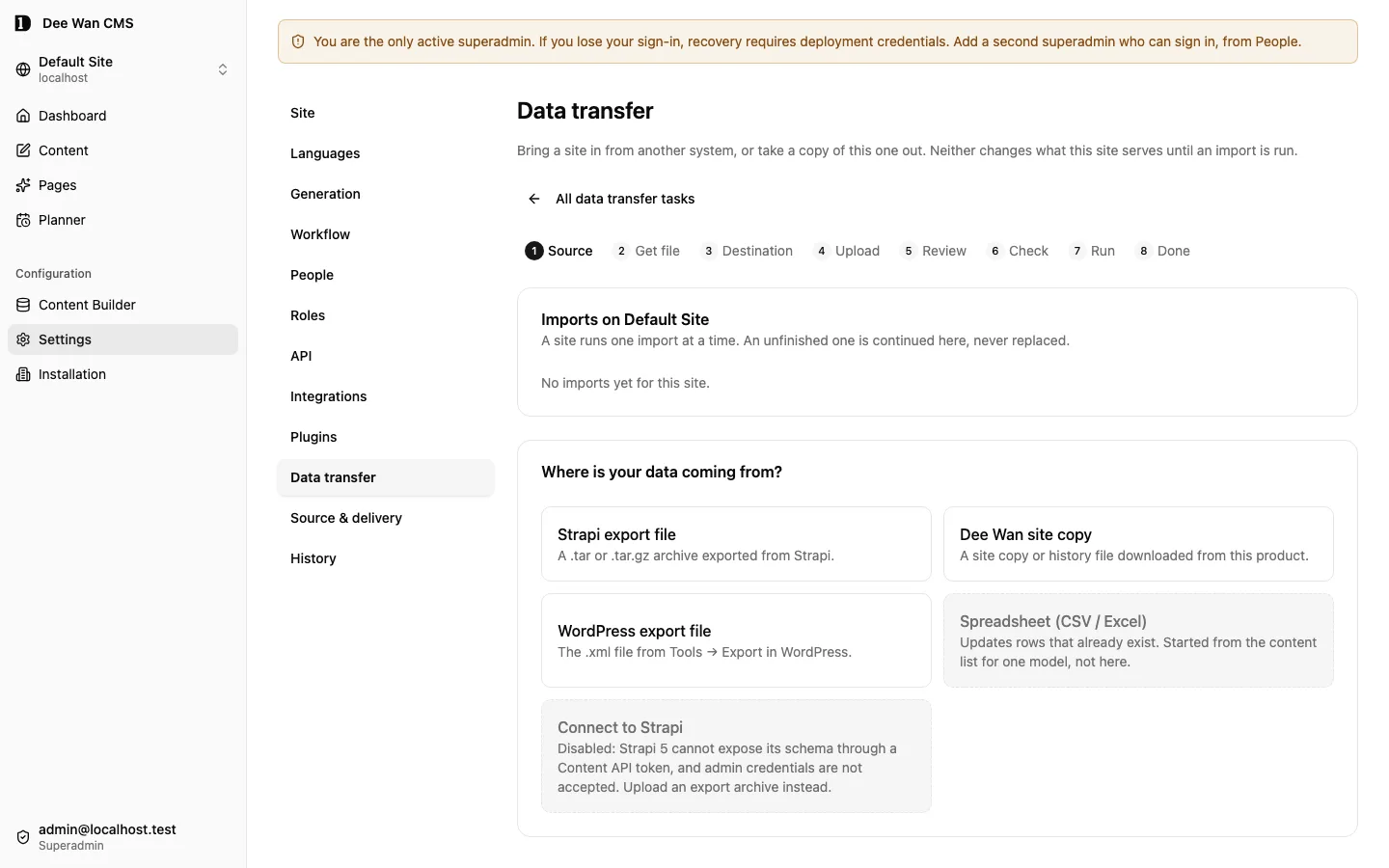The width and height of the screenshot is (1389, 868).
Task: Select step 7 Run
Action: tap(1091, 251)
